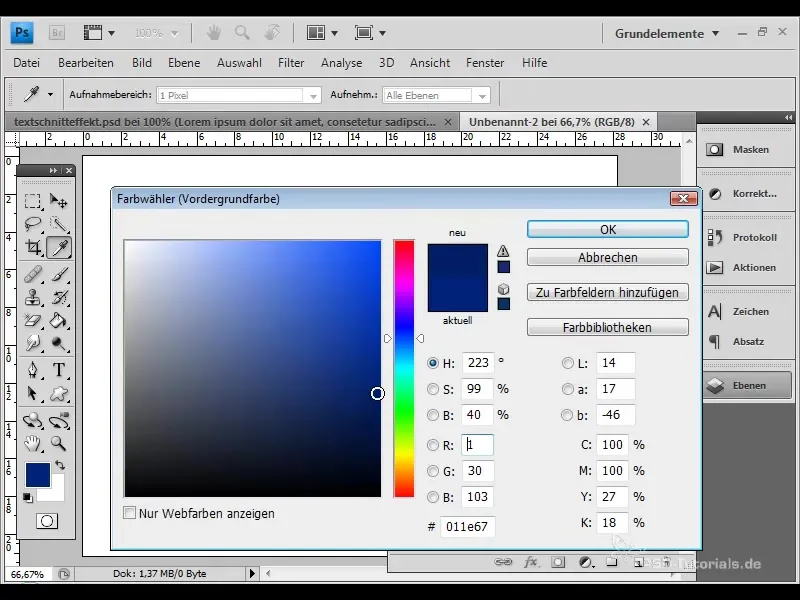Select the brightness B radio button
Image resolution: width=800 pixels, height=600 pixels.
433,415
